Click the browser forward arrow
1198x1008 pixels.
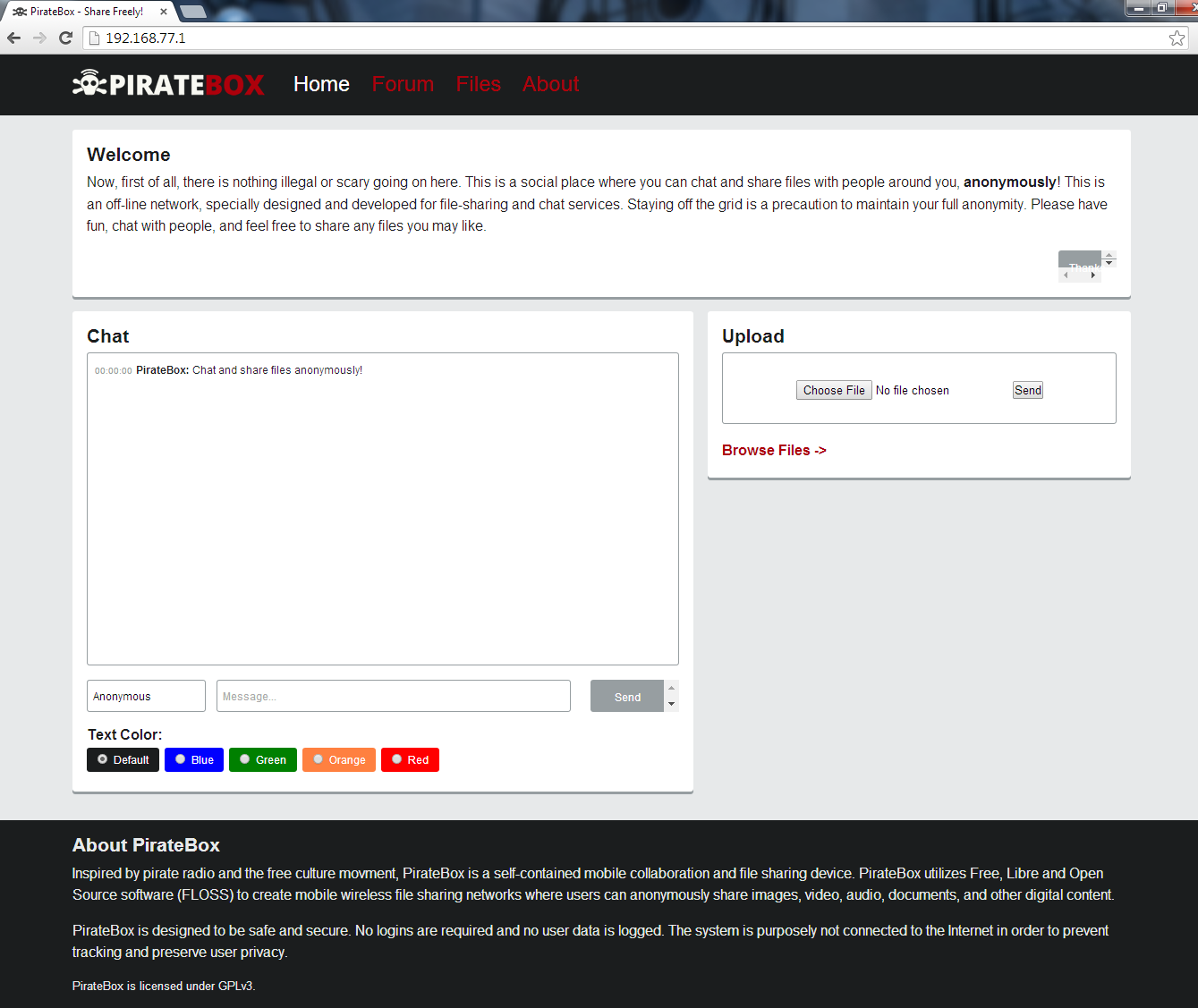38,38
